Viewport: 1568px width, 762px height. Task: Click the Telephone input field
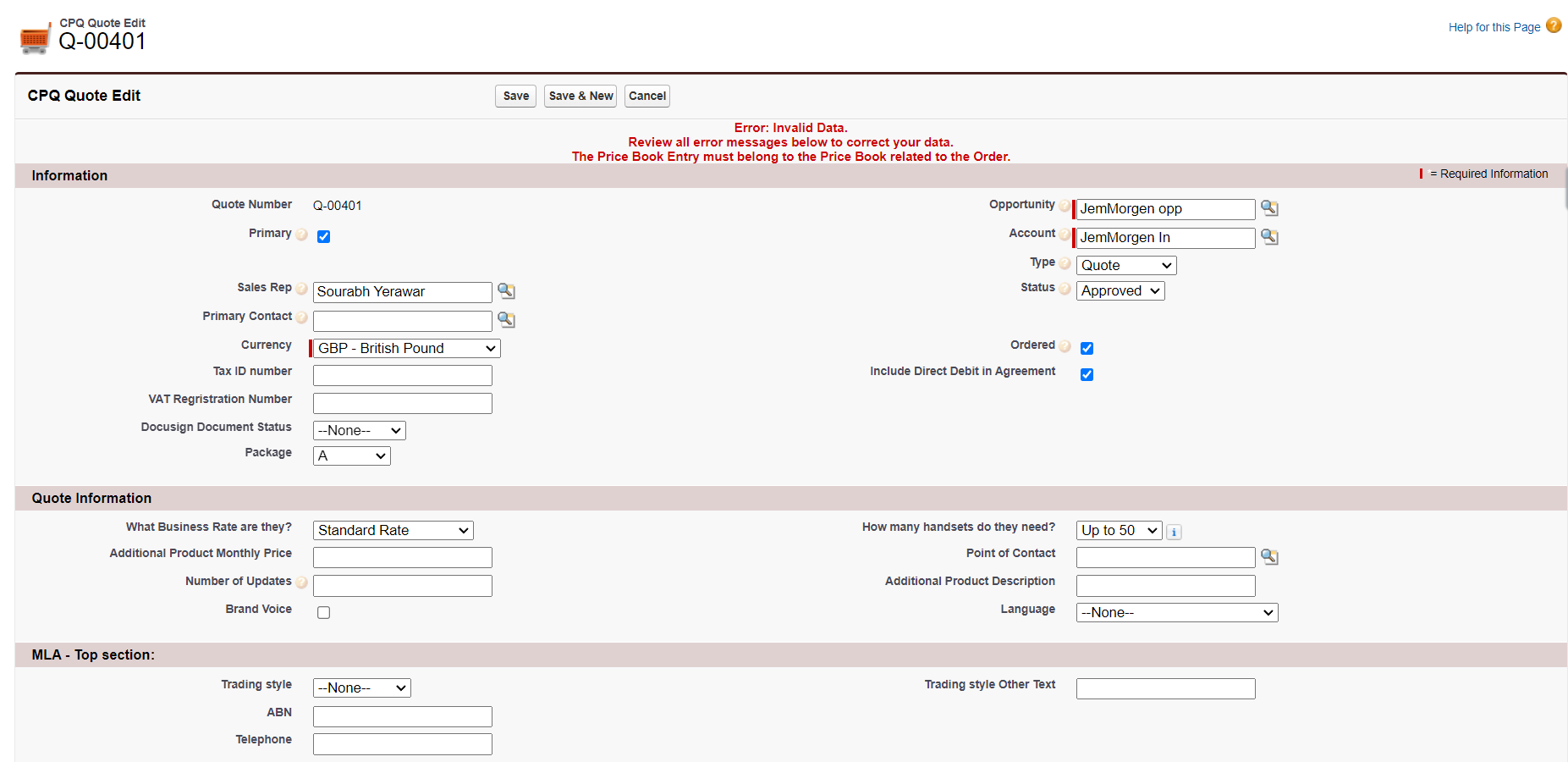click(x=403, y=743)
